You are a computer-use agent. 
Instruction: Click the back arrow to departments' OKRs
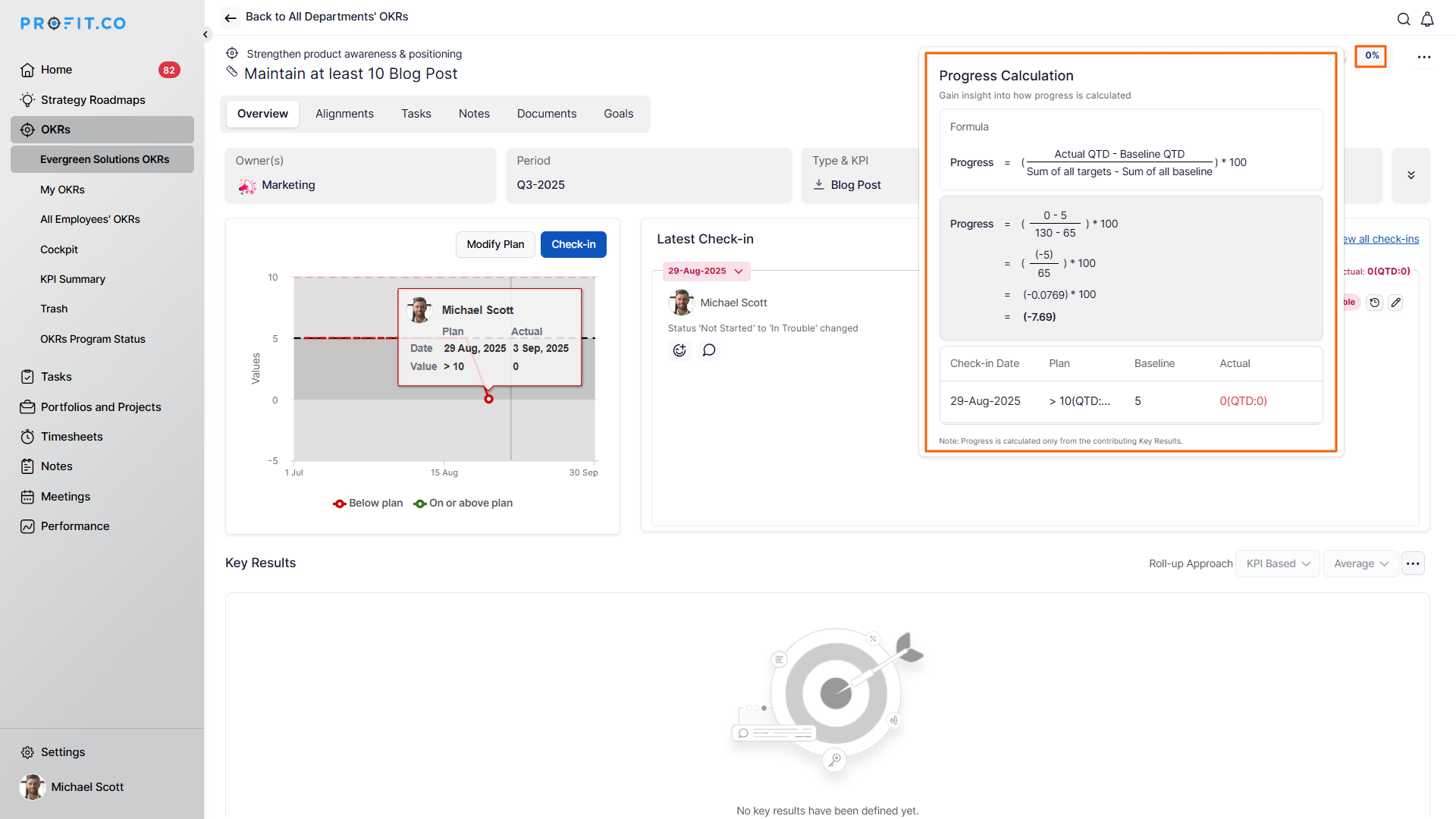point(231,17)
